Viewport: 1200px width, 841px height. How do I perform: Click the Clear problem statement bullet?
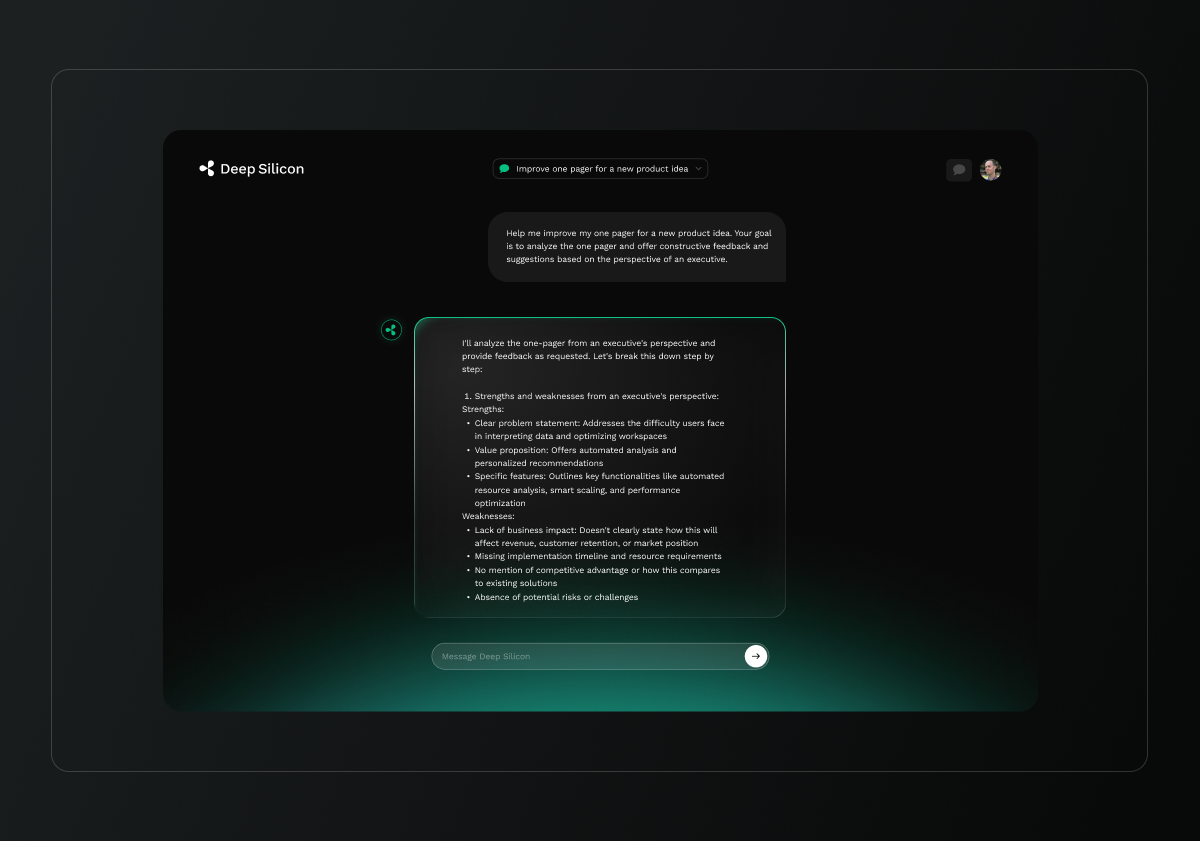pos(598,430)
